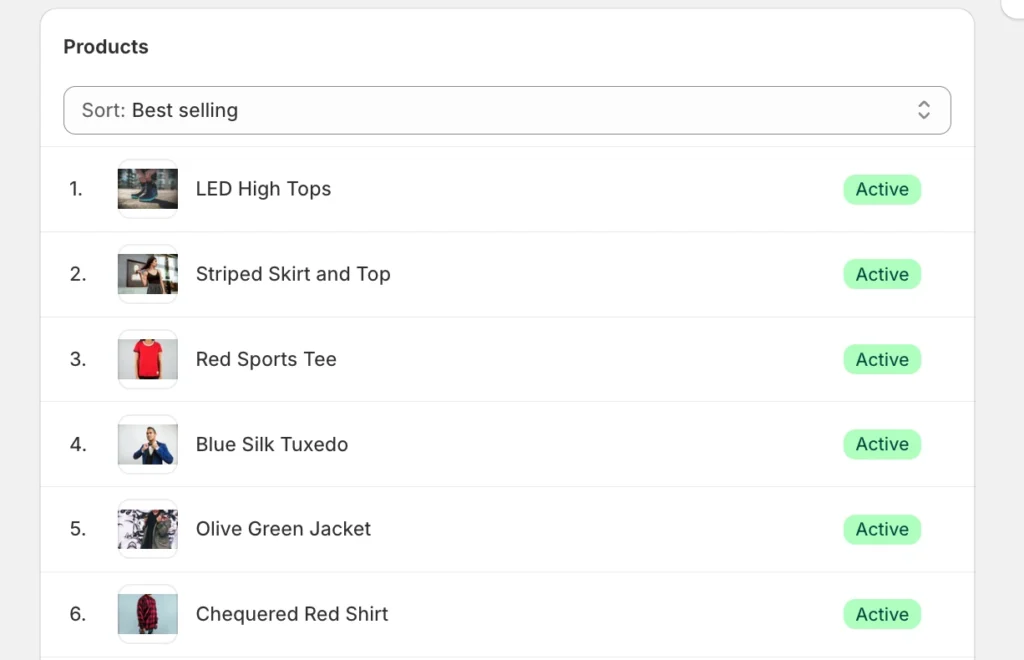Open the Sort: Best selling dropdown
Screen dimensions: 1024x660
[x=506, y=110]
